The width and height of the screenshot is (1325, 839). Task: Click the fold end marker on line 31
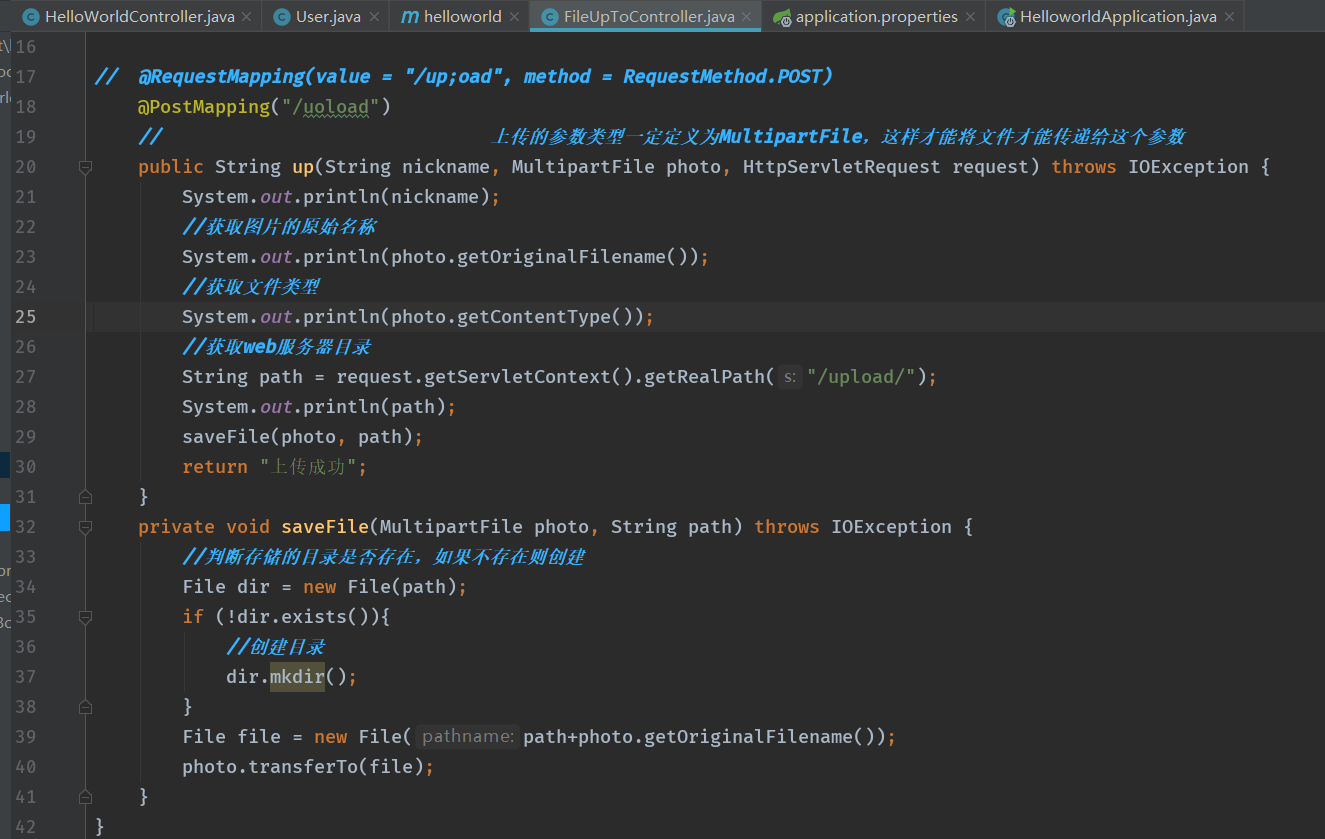85,497
